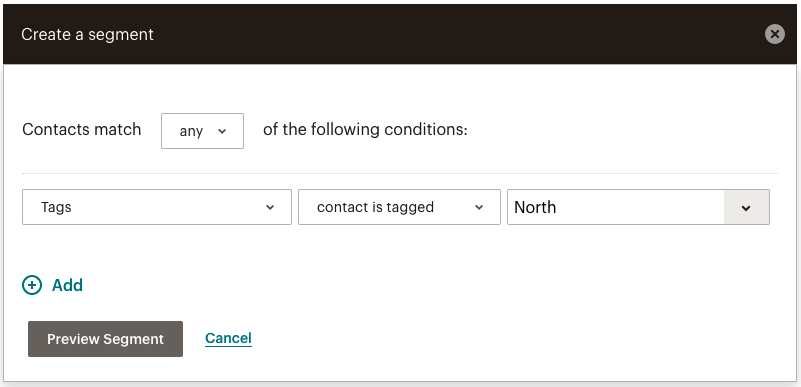The width and height of the screenshot is (801, 387).
Task: Close the Create a segment dialog
Action: (774, 34)
